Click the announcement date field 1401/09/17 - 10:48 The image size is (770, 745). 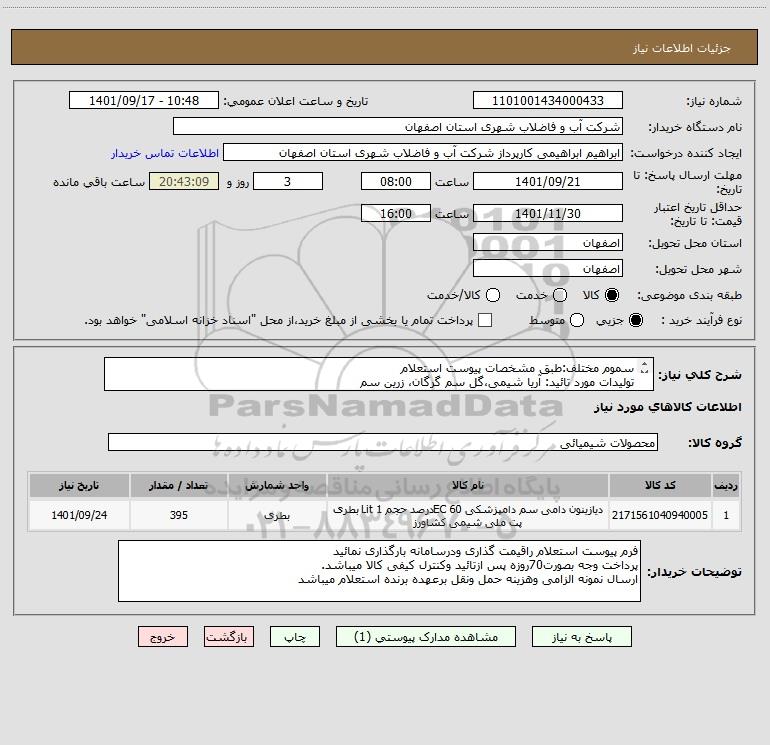coord(144,101)
